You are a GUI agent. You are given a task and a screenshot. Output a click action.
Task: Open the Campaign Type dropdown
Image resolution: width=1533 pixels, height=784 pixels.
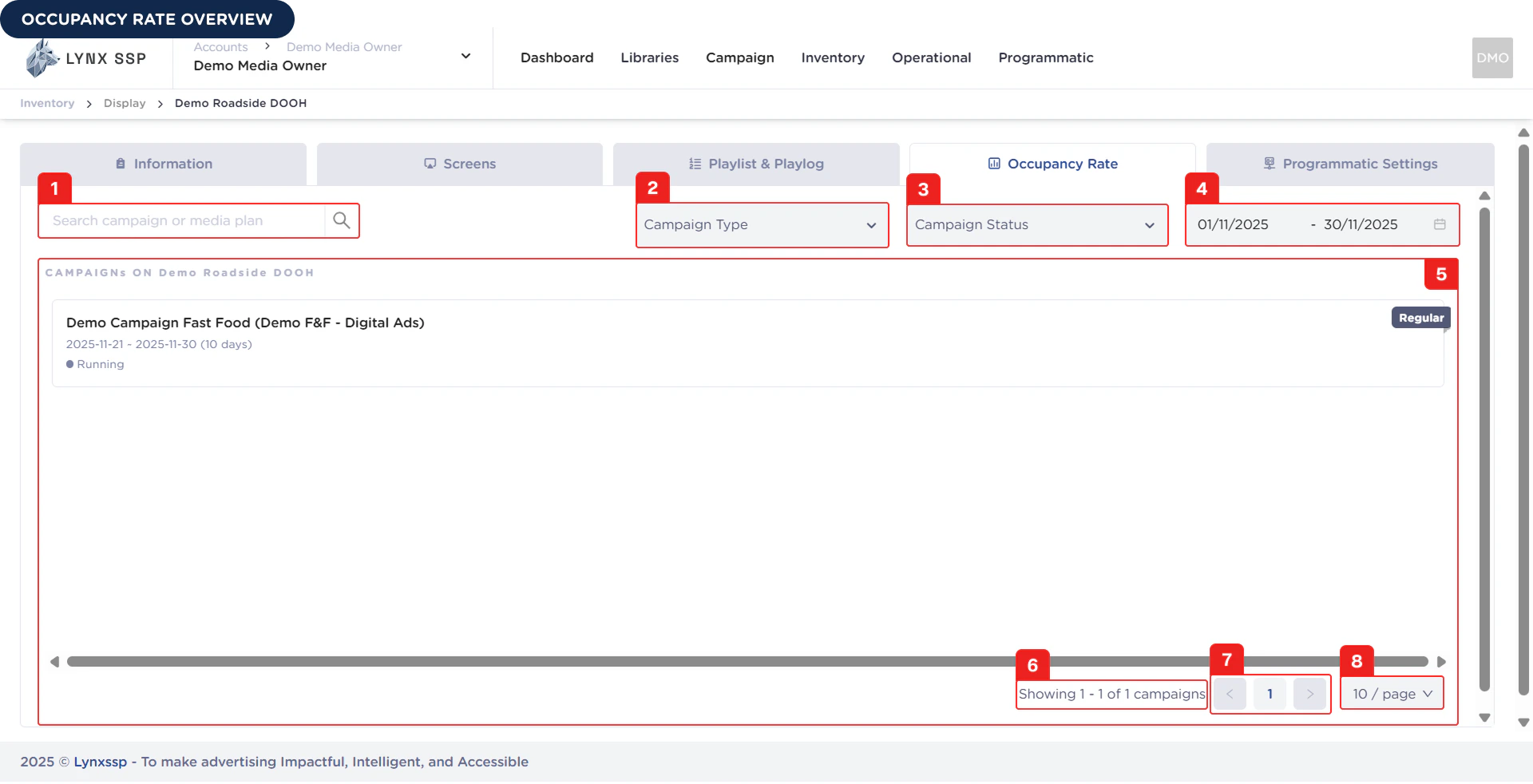coord(762,225)
